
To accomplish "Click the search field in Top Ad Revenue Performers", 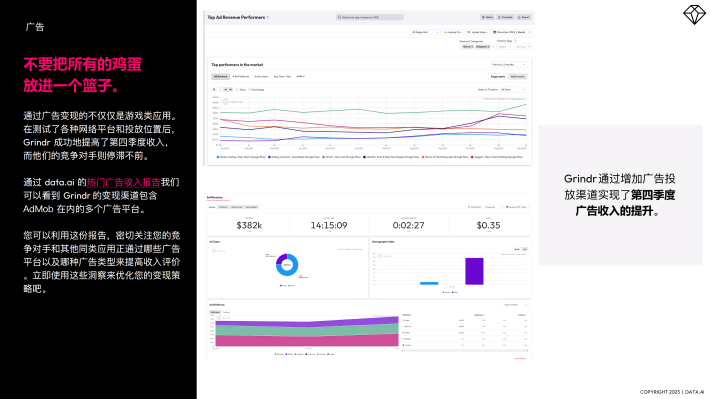I will pyautogui.click(x=369, y=17).
